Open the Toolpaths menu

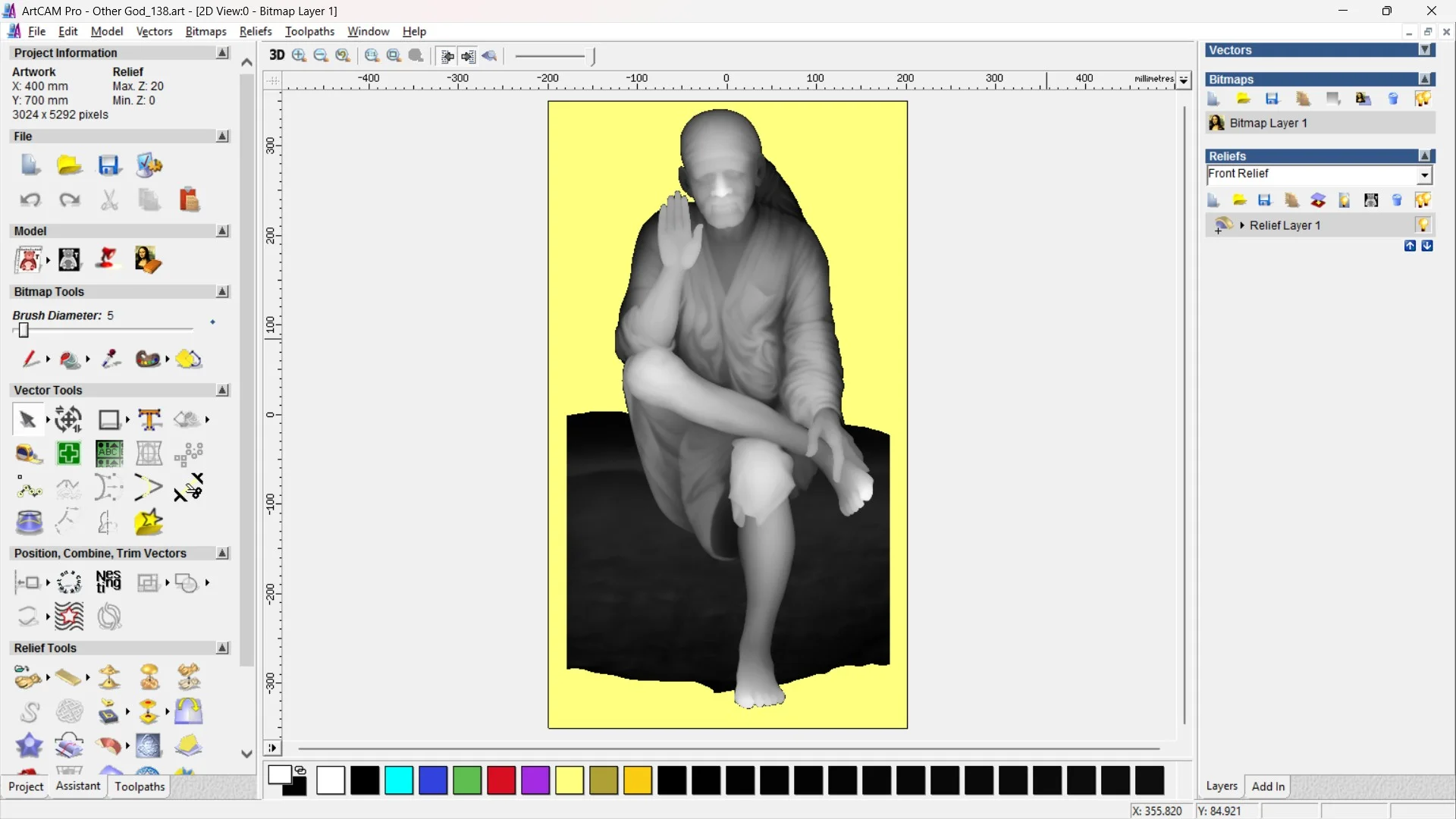pyautogui.click(x=309, y=32)
